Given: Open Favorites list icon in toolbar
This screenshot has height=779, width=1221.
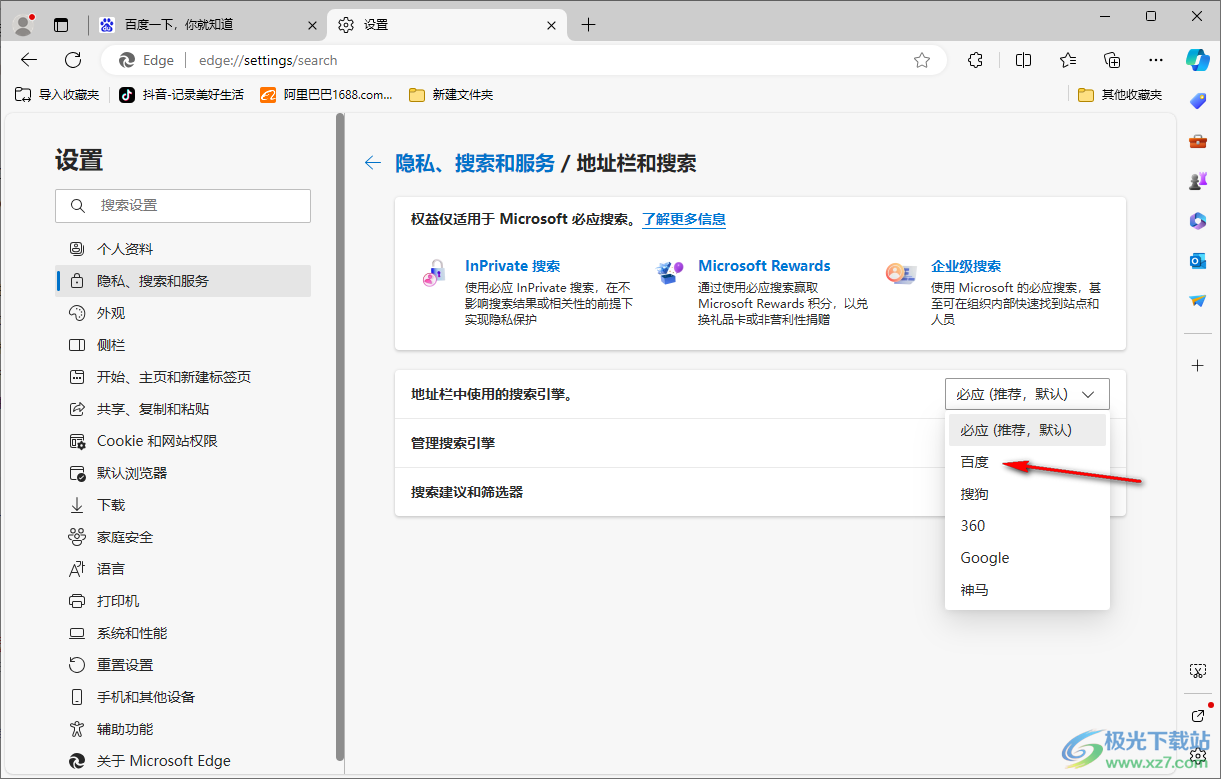Looking at the screenshot, I should click(1068, 60).
